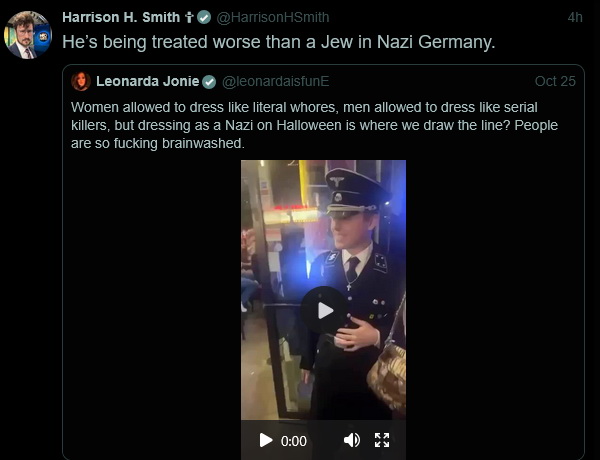The image size is (600, 460).
Task: Open the 4h timestamp link
Action: pos(575,17)
